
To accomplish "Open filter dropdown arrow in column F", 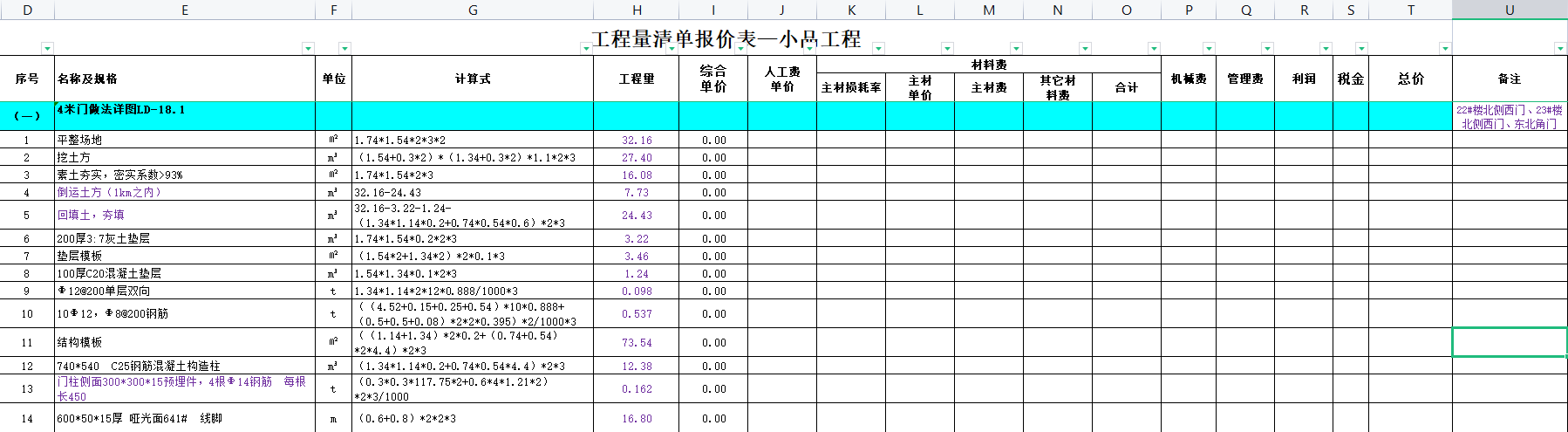I will (344, 49).
